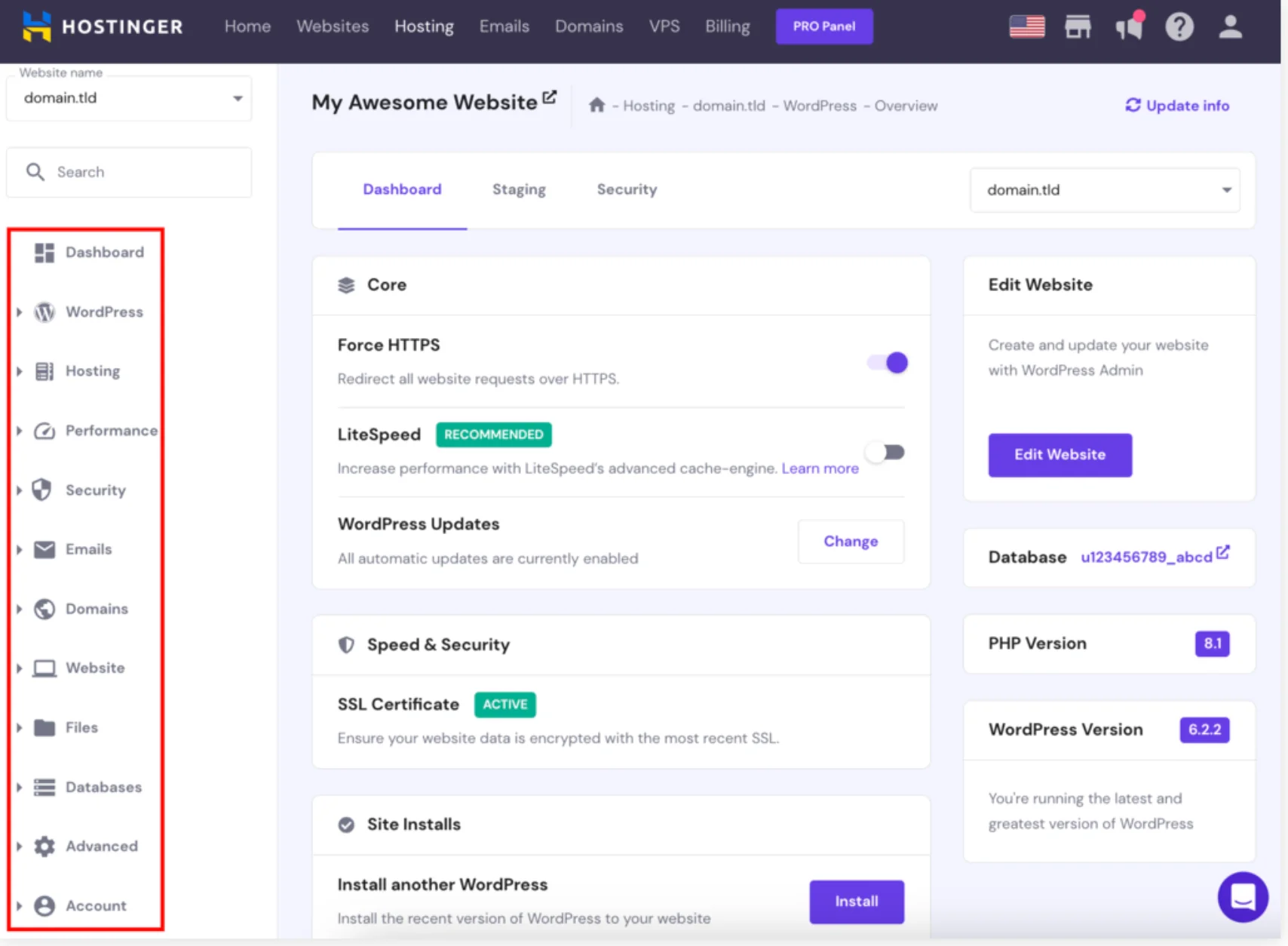The width and height of the screenshot is (1288, 946).
Task: Click the Emails envelope icon in sidebar
Action: click(x=44, y=549)
